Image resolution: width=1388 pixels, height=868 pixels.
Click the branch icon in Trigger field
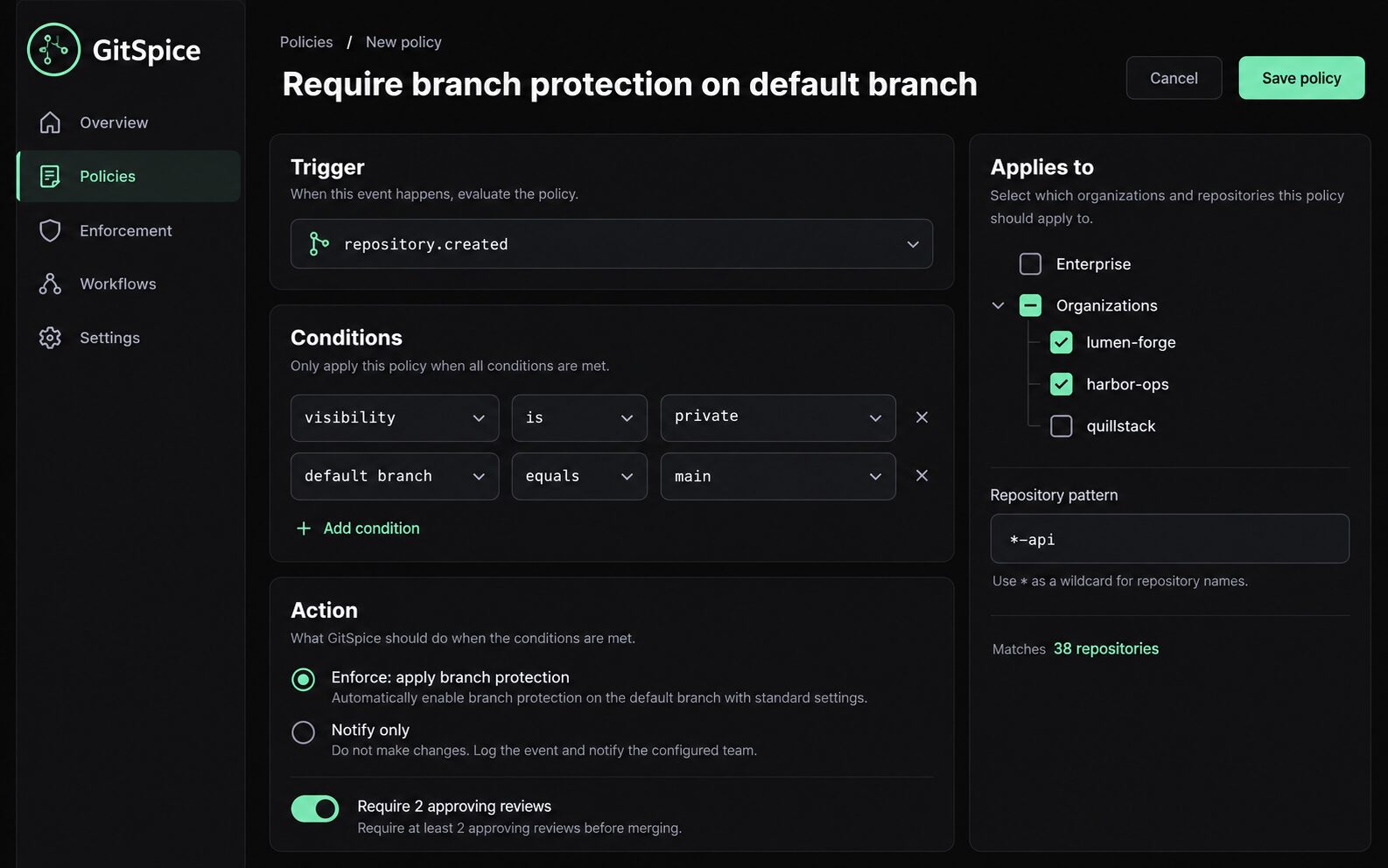click(x=319, y=244)
